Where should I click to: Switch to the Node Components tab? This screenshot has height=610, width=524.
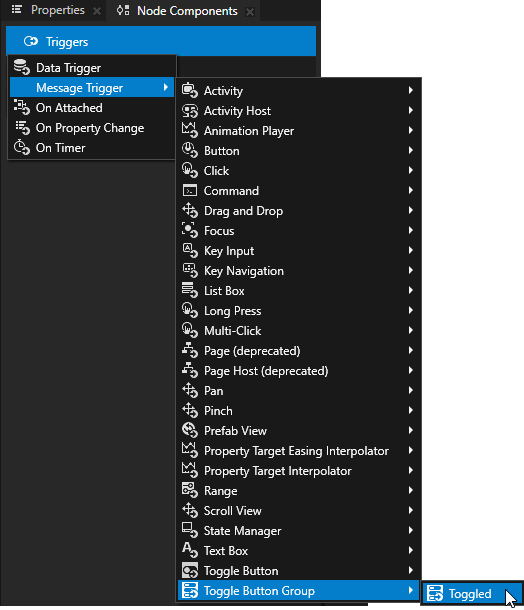181,11
